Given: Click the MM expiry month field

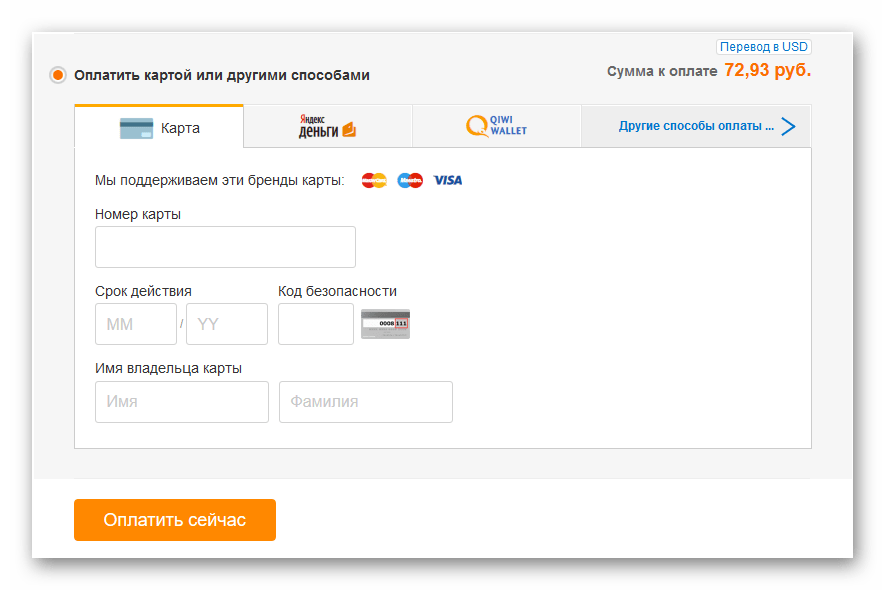Looking at the screenshot, I should click(135, 324).
